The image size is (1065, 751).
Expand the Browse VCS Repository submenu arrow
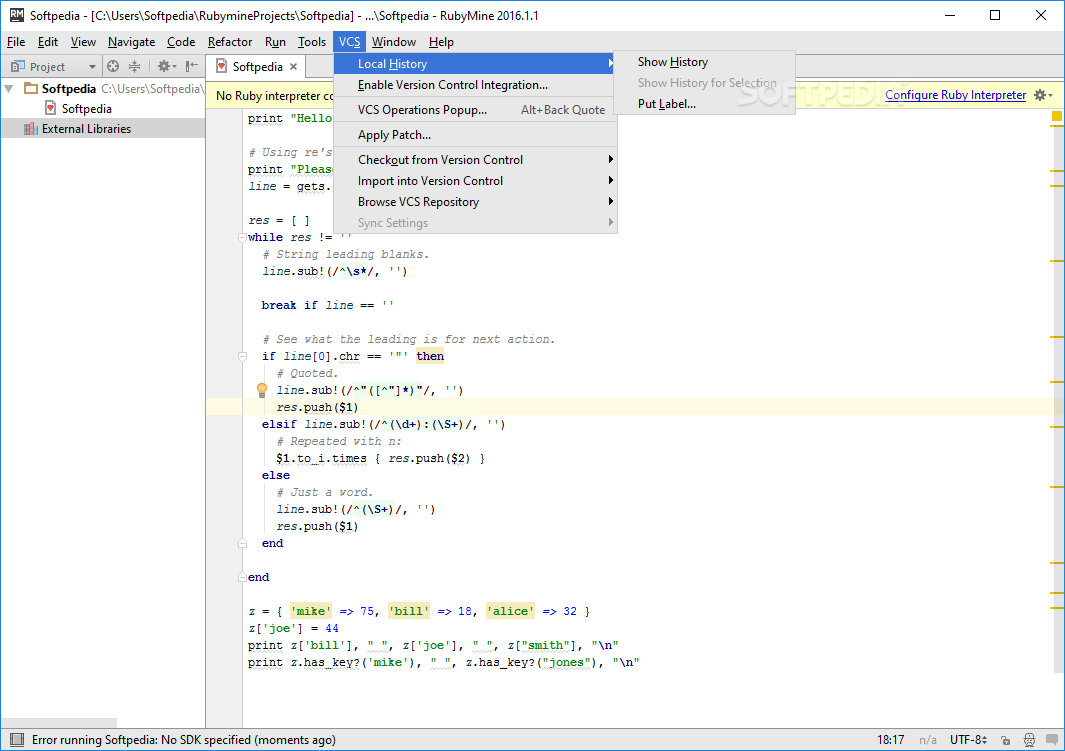tap(611, 201)
